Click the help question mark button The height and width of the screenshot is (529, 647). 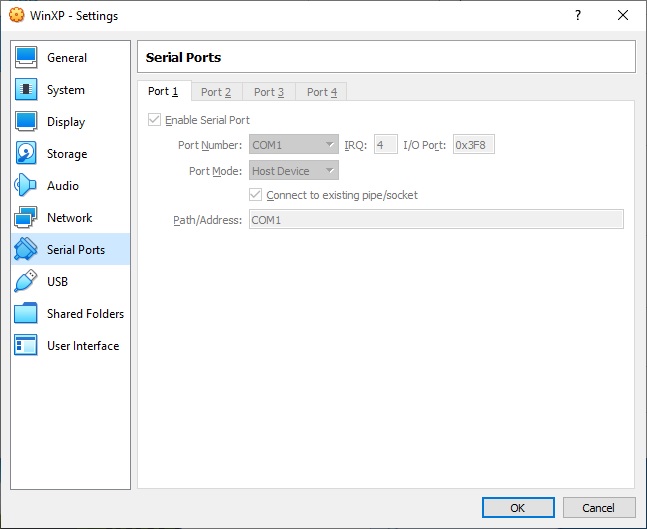578,15
